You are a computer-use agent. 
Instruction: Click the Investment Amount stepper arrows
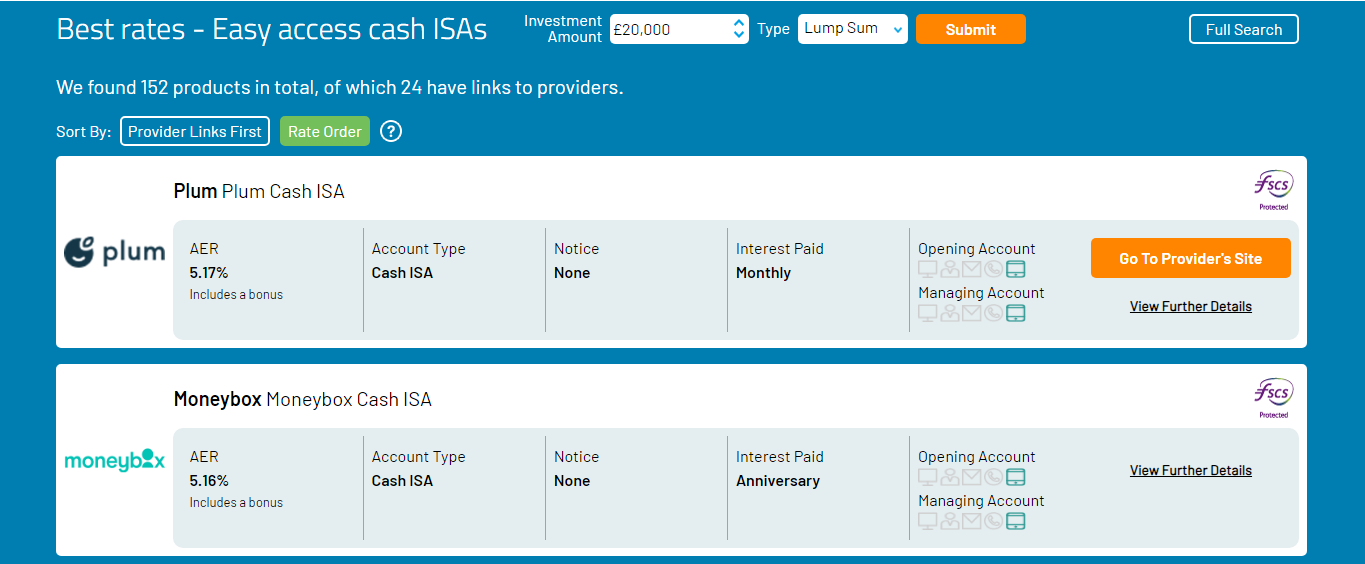[x=739, y=29]
